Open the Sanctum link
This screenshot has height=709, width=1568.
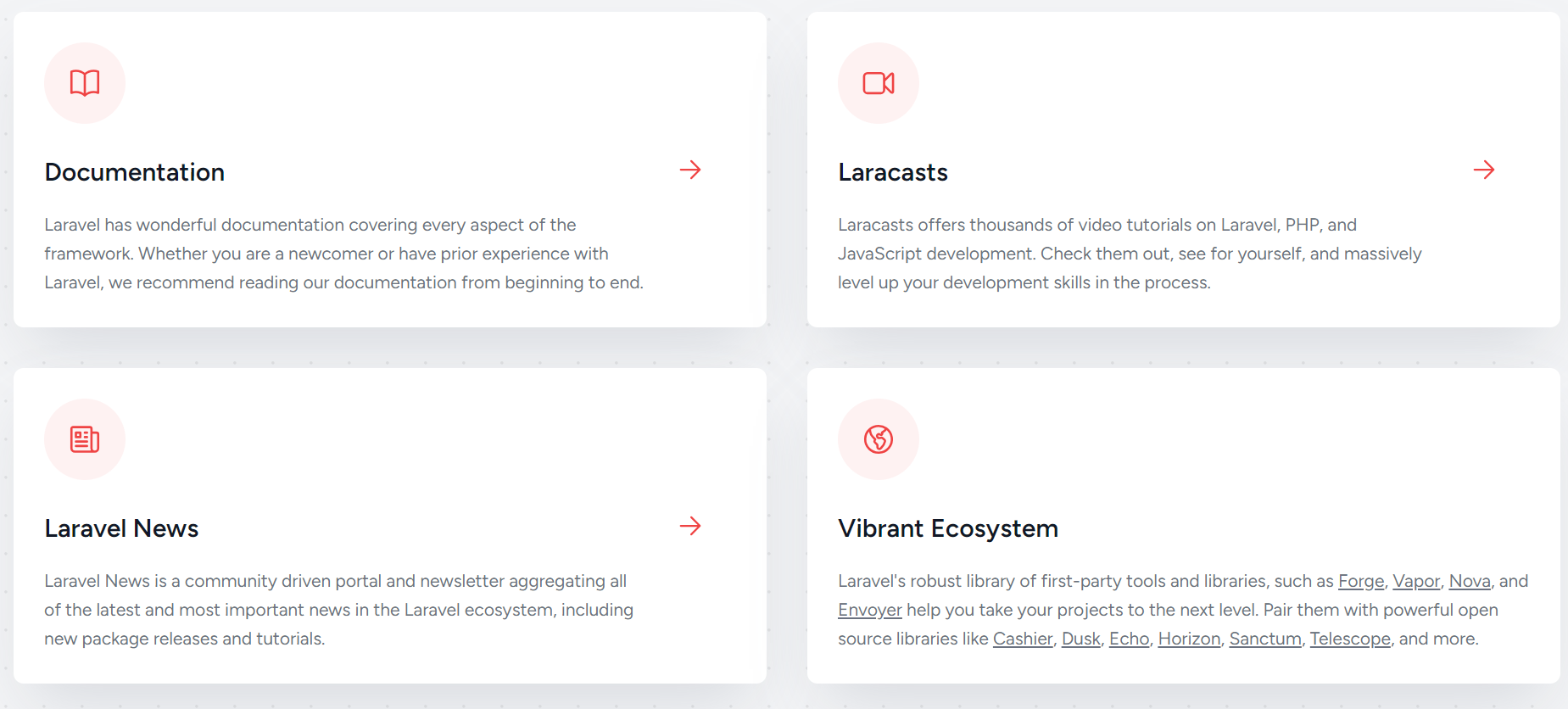(1264, 638)
